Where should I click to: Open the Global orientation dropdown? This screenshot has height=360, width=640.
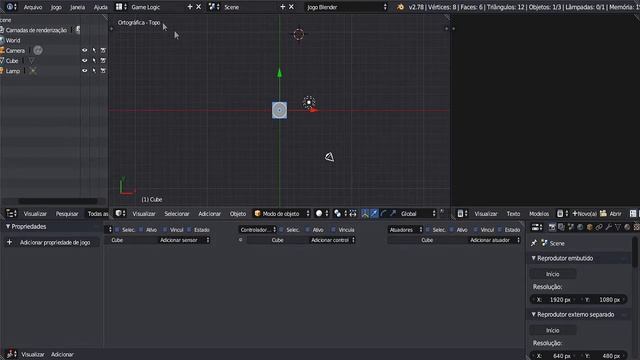[x=418, y=213]
